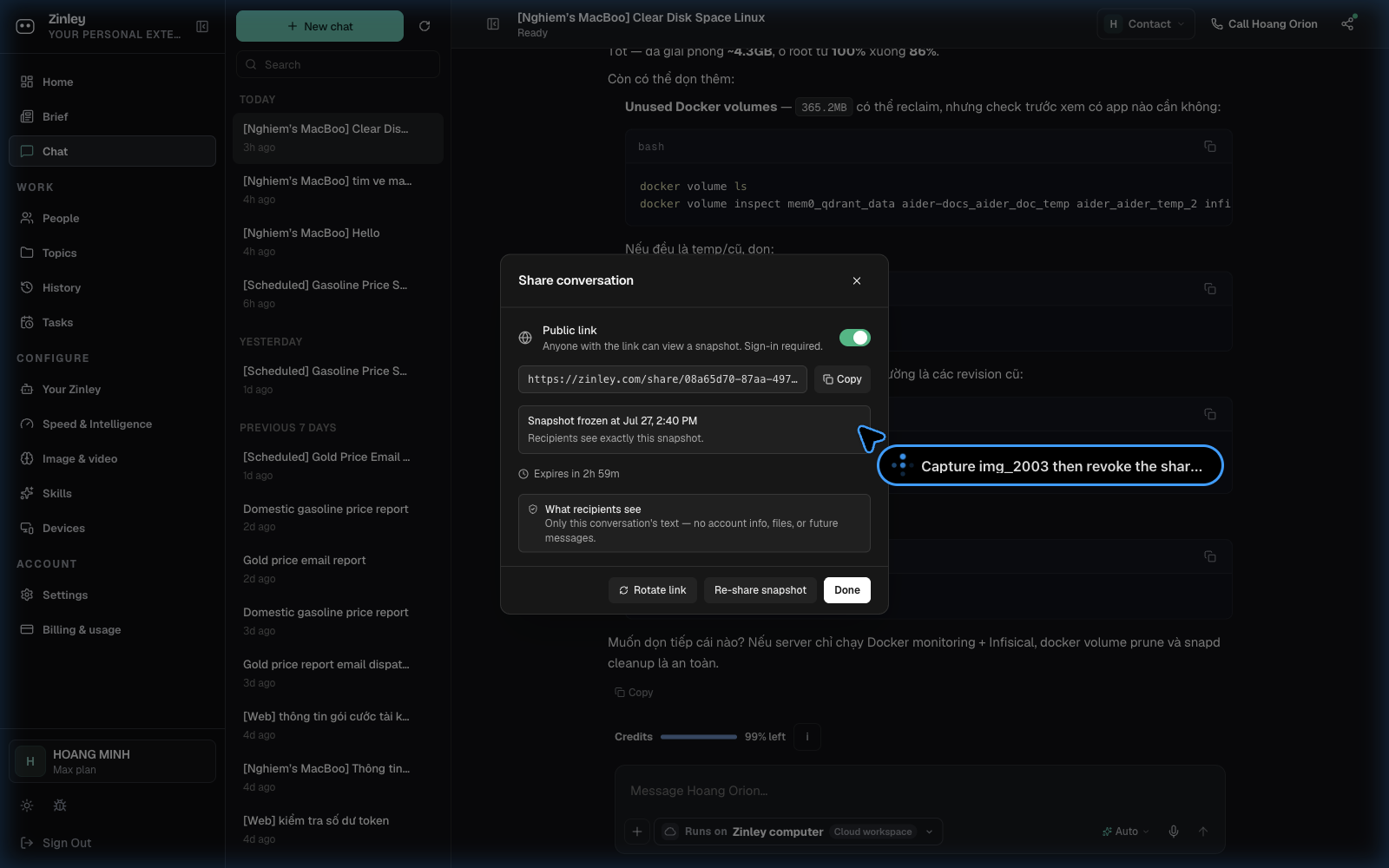Screen dimensions: 1389x868
Task: Focus the chat Search field
Action: point(338,64)
